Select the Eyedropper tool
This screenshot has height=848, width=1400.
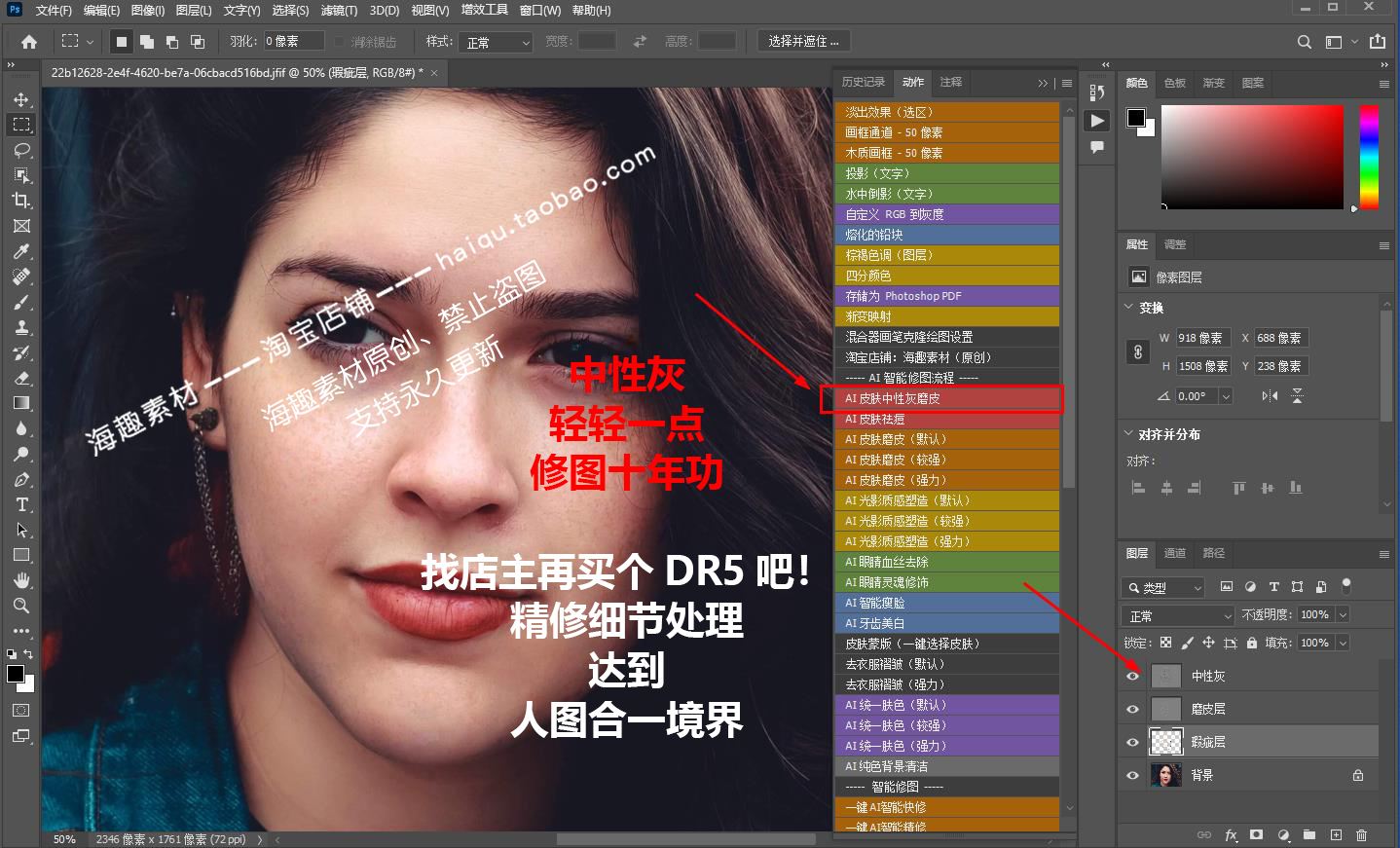pyautogui.click(x=21, y=251)
